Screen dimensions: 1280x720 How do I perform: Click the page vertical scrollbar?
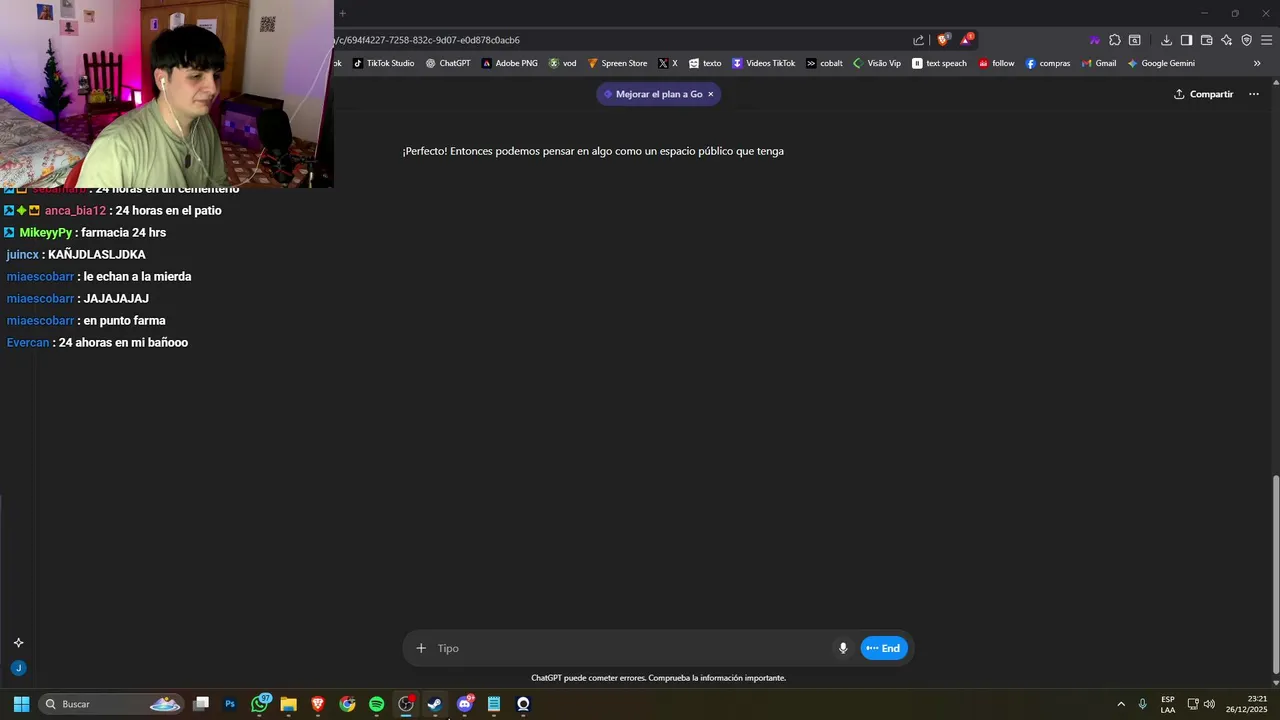[x=1275, y=575]
